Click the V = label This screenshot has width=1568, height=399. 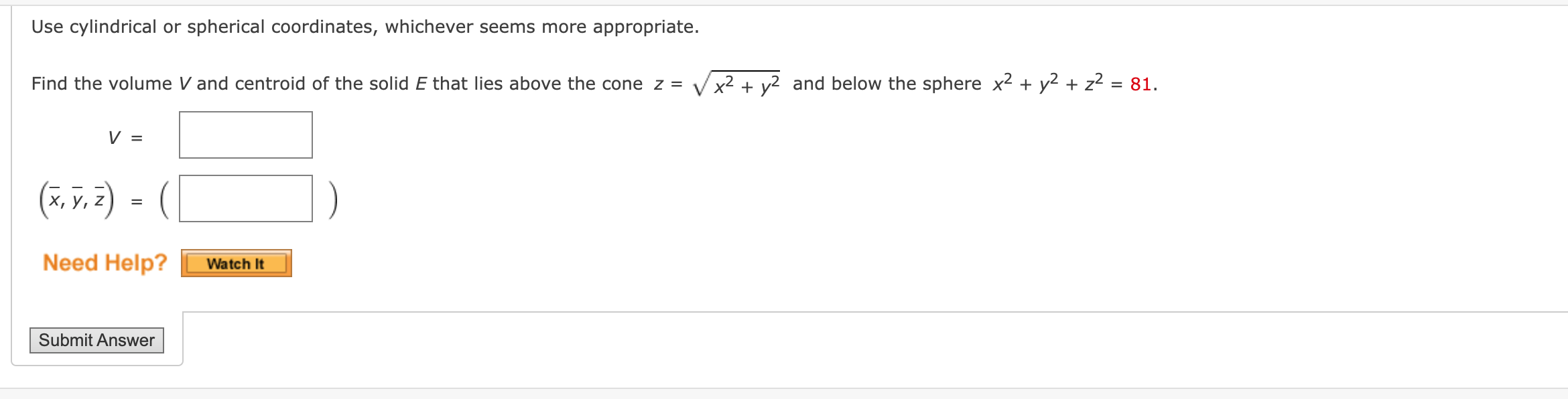click(125, 138)
